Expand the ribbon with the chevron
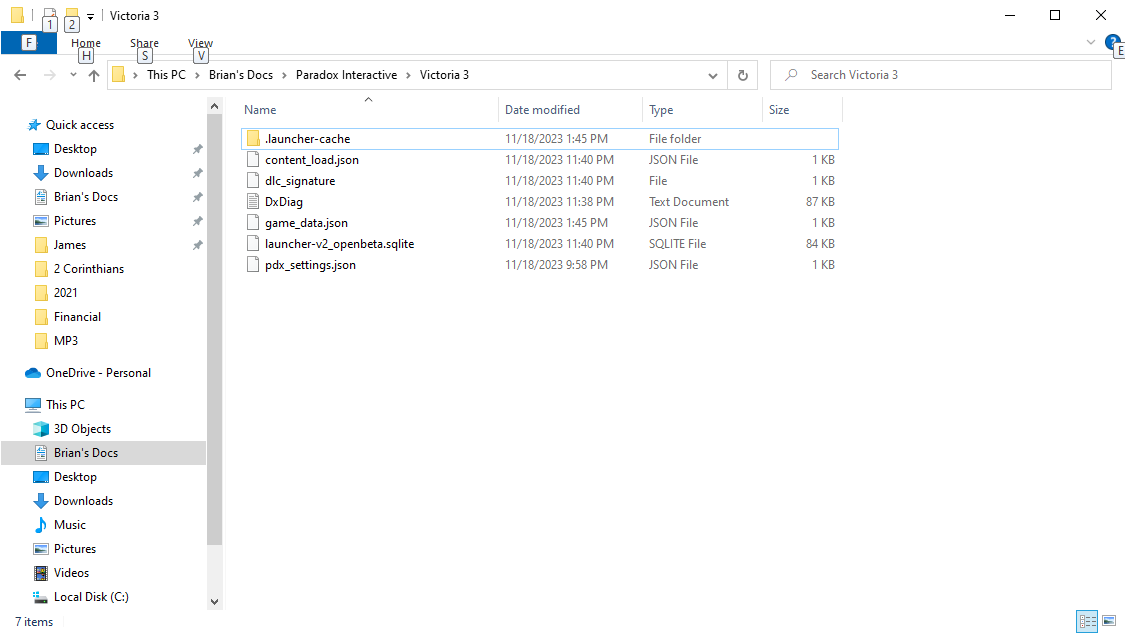This screenshot has height=634, width=1125. (x=1091, y=42)
